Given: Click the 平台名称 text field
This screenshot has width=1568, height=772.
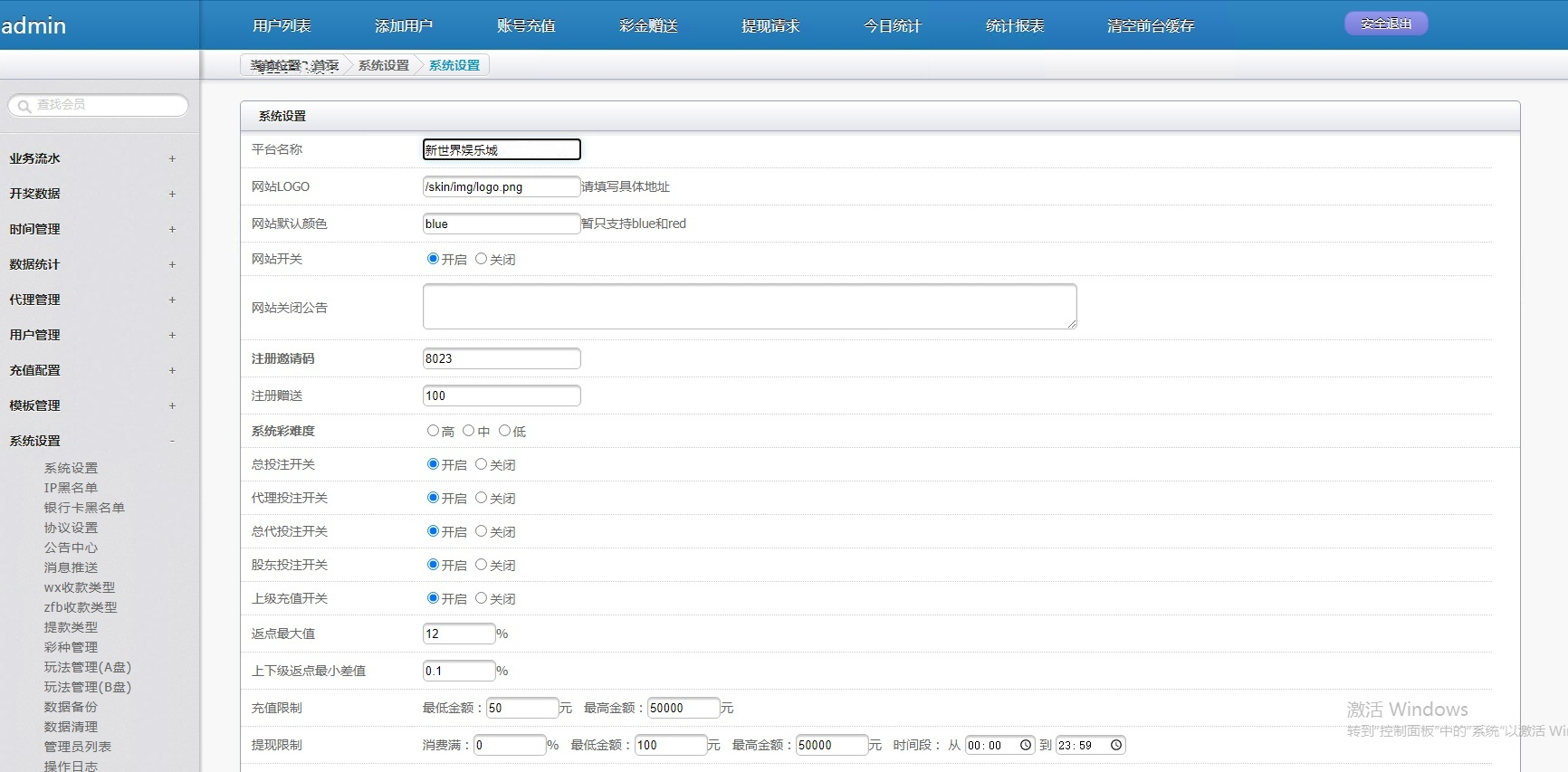Looking at the screenshot, I should pyautogui.click(x=502, y=149).
